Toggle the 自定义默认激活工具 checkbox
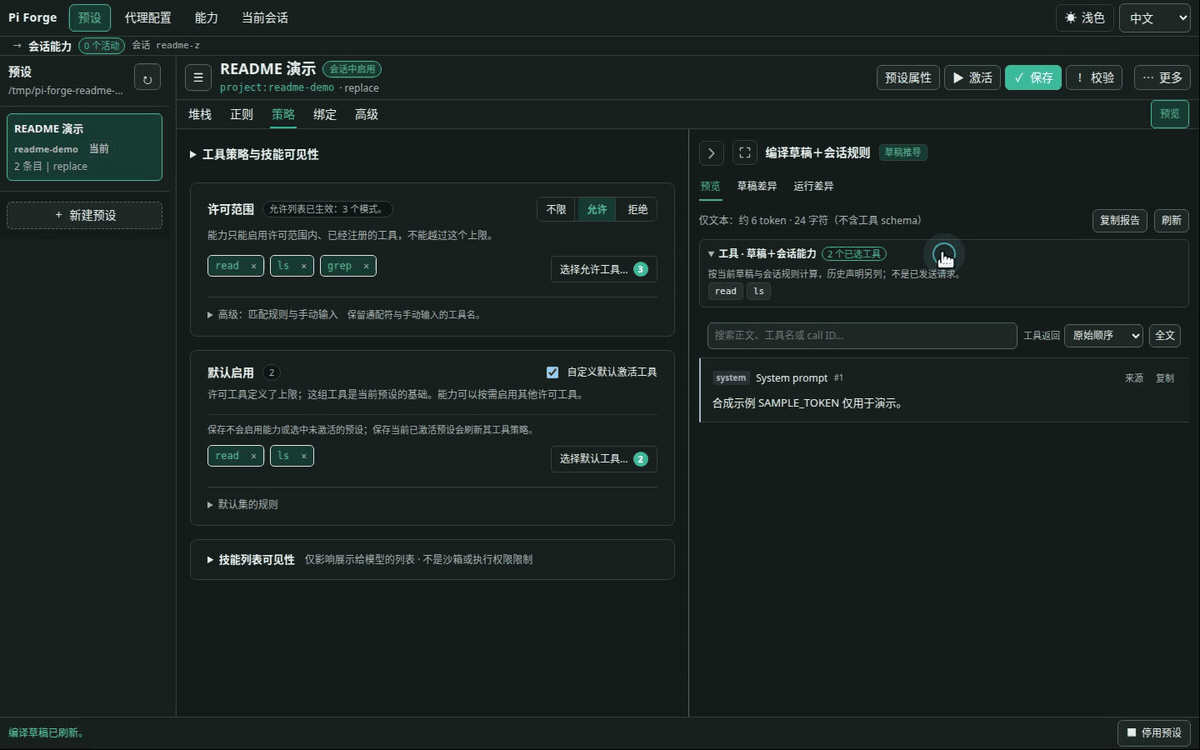The width and height of the screenshot is (1200, 750). [x=552, y=372]
